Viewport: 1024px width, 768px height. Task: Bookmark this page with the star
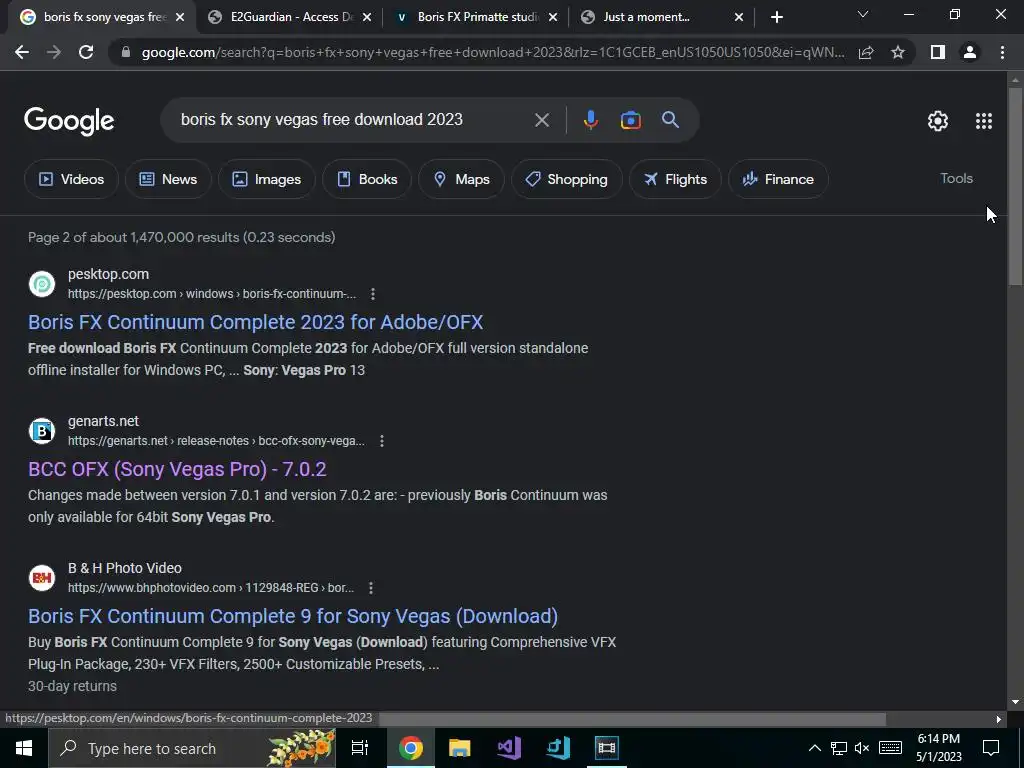pyautogui.click(x=898, y=52)
